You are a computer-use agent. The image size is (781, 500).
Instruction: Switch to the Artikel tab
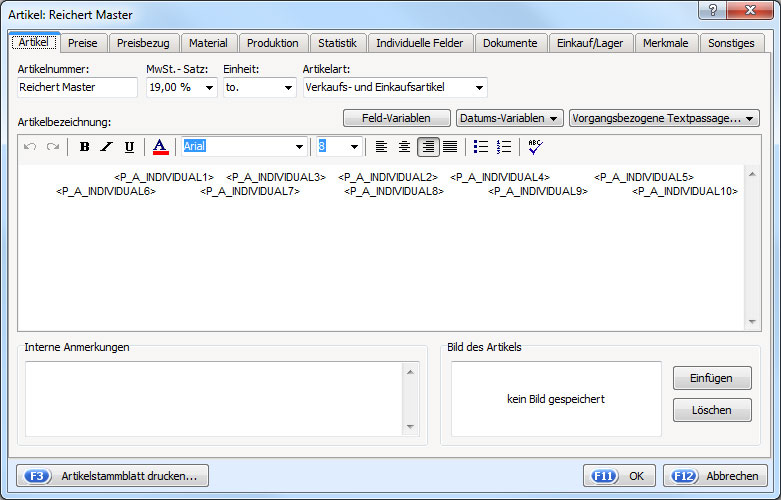pos(34,42)
